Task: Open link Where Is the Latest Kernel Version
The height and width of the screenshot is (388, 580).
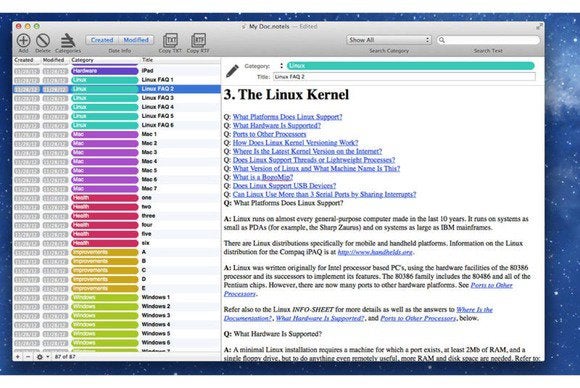Action: click(x=307, y=151)
